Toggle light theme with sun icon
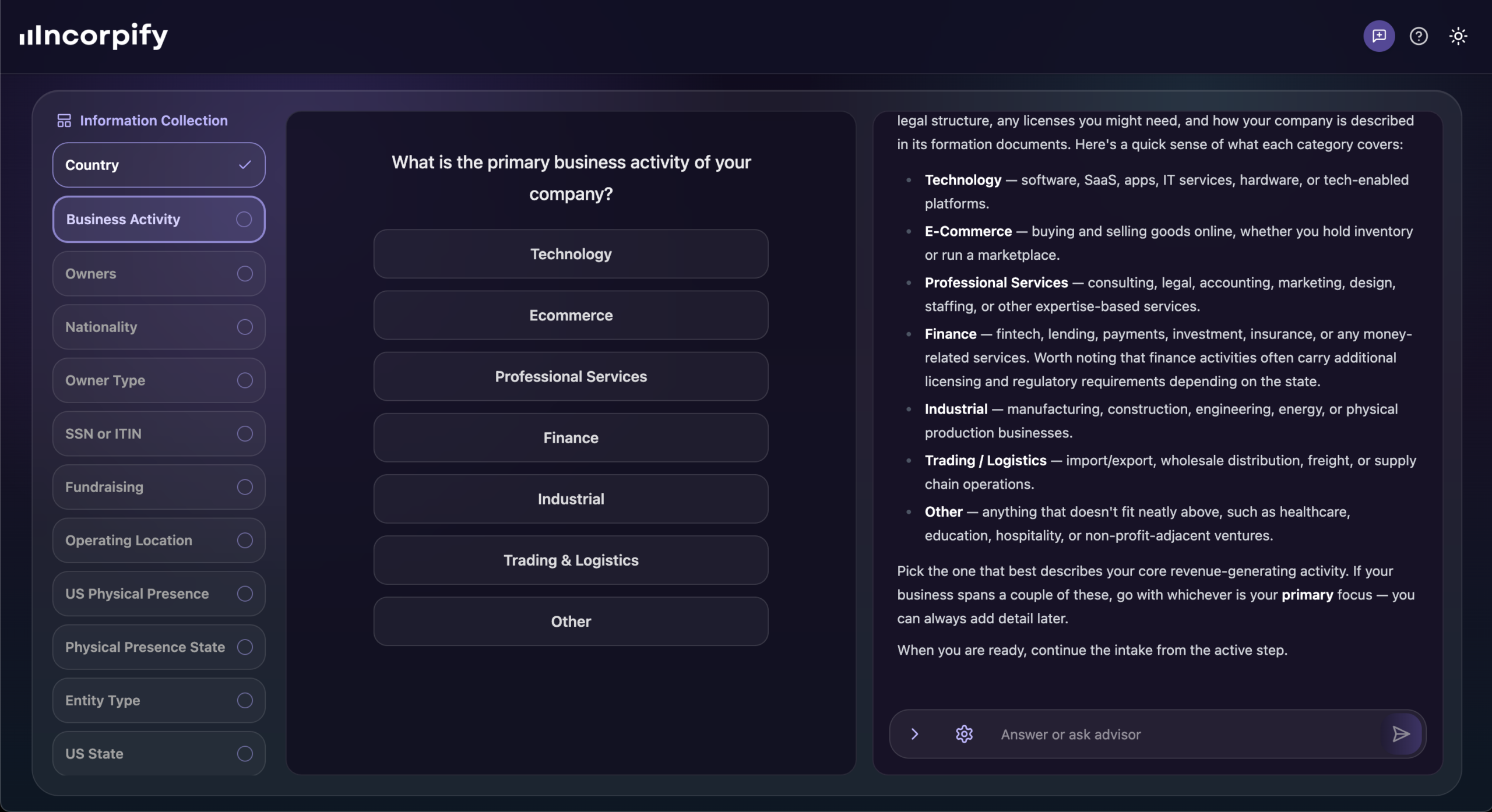 (1458, 36)
